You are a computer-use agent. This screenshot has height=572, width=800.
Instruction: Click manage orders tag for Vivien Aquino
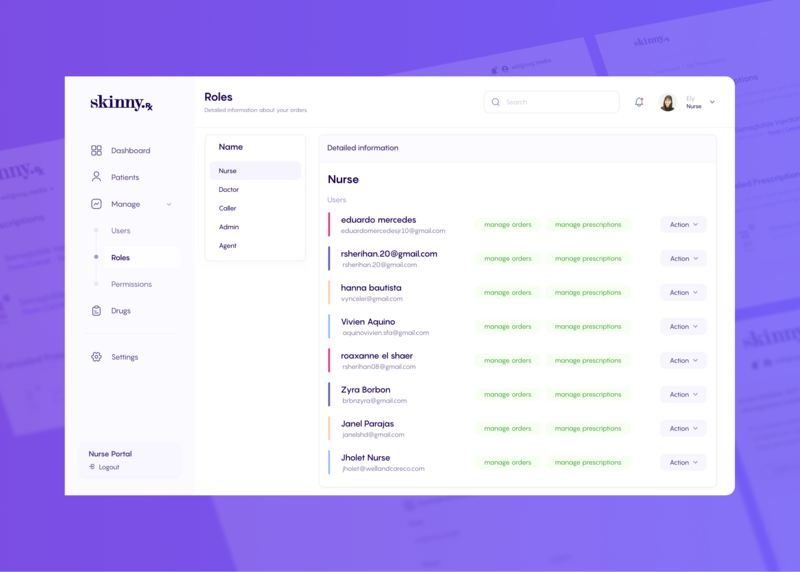[507, 327]
